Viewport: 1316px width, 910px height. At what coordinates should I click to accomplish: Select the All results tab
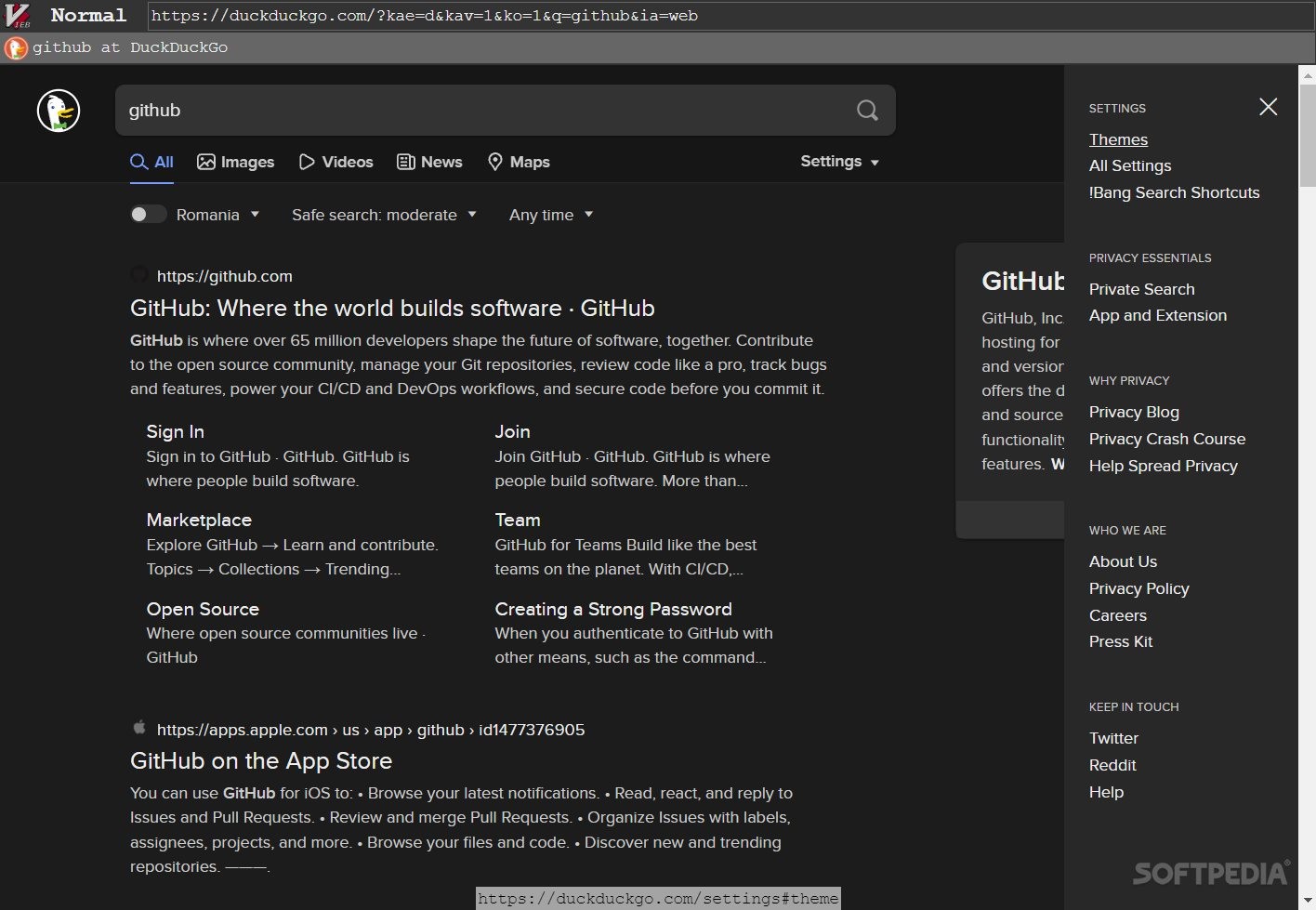(152, 162)
